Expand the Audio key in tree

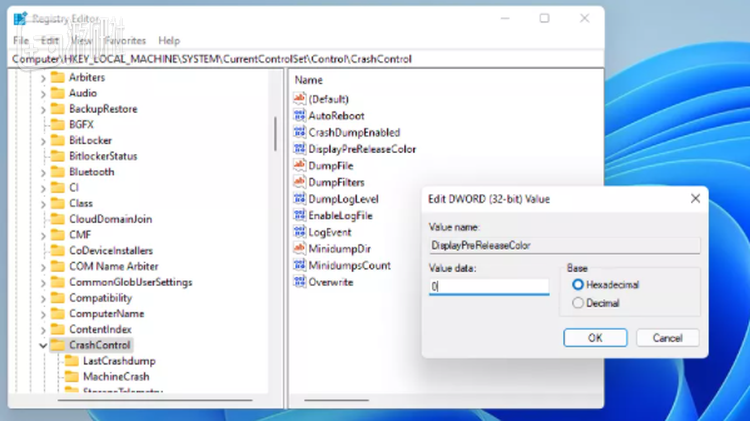pos(43,93)
